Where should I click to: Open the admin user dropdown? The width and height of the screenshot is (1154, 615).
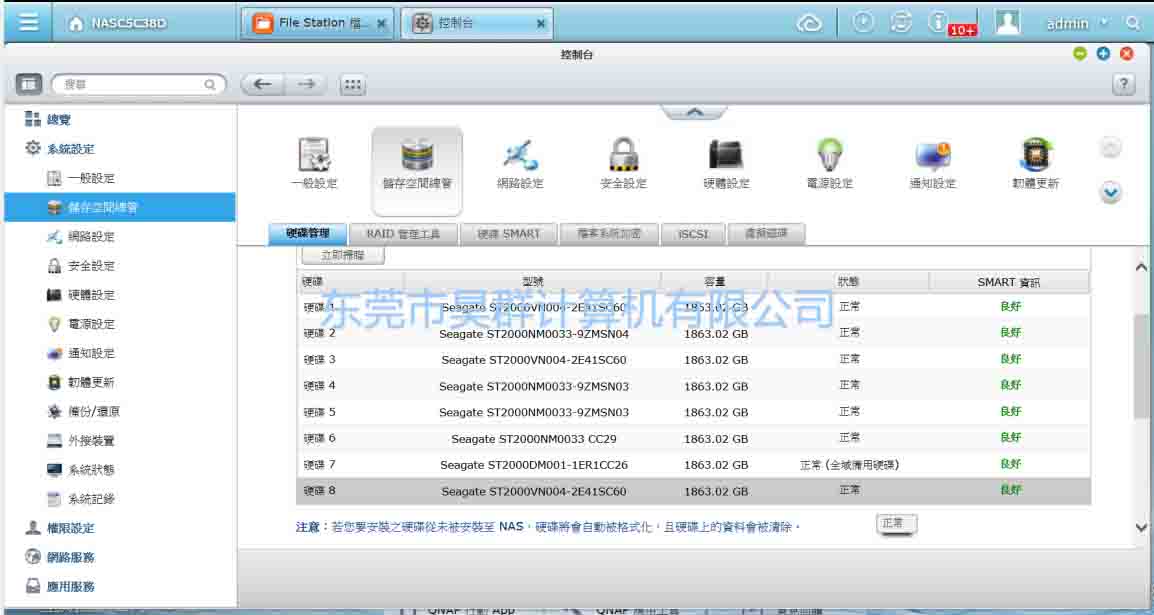[x=1076, y=23]
